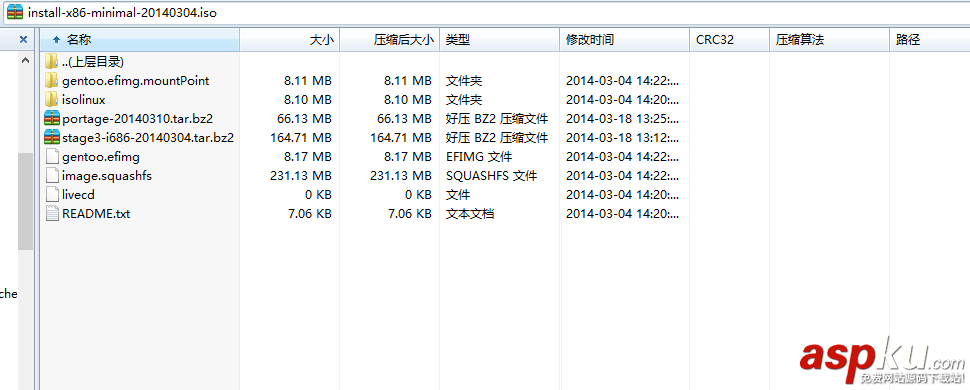Click the 231.13 MB size of image.squashfs
The height and width of the screenshot is (390, 970).
(x=301, y=176)
